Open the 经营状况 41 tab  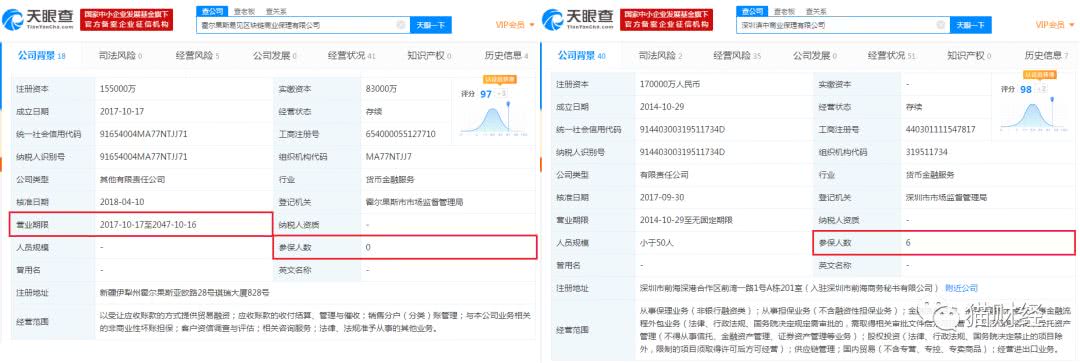(352, 55)
